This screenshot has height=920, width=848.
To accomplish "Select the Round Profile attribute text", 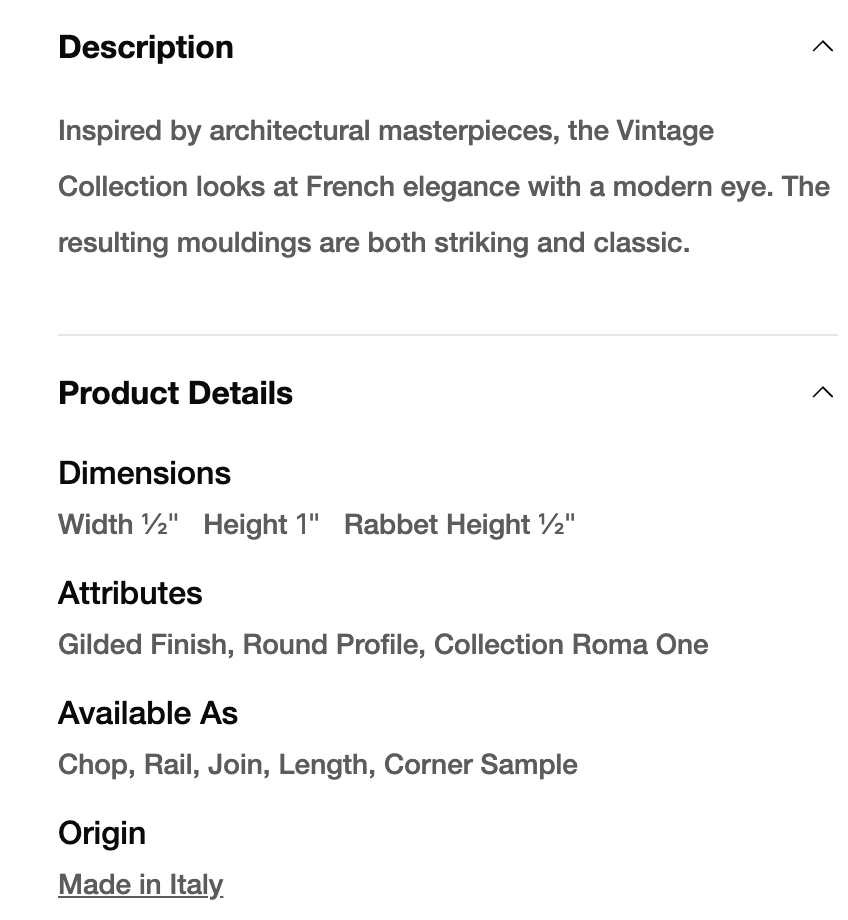I will 330,644.
